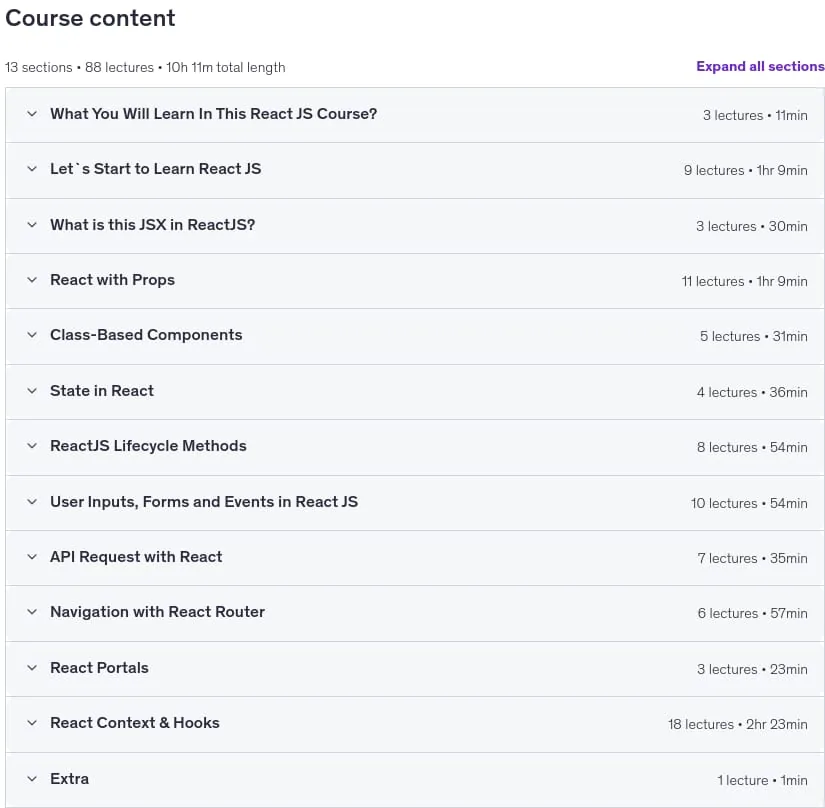Open the Extra section title
This screenshot has width=825, height=808.
point(69,779)
